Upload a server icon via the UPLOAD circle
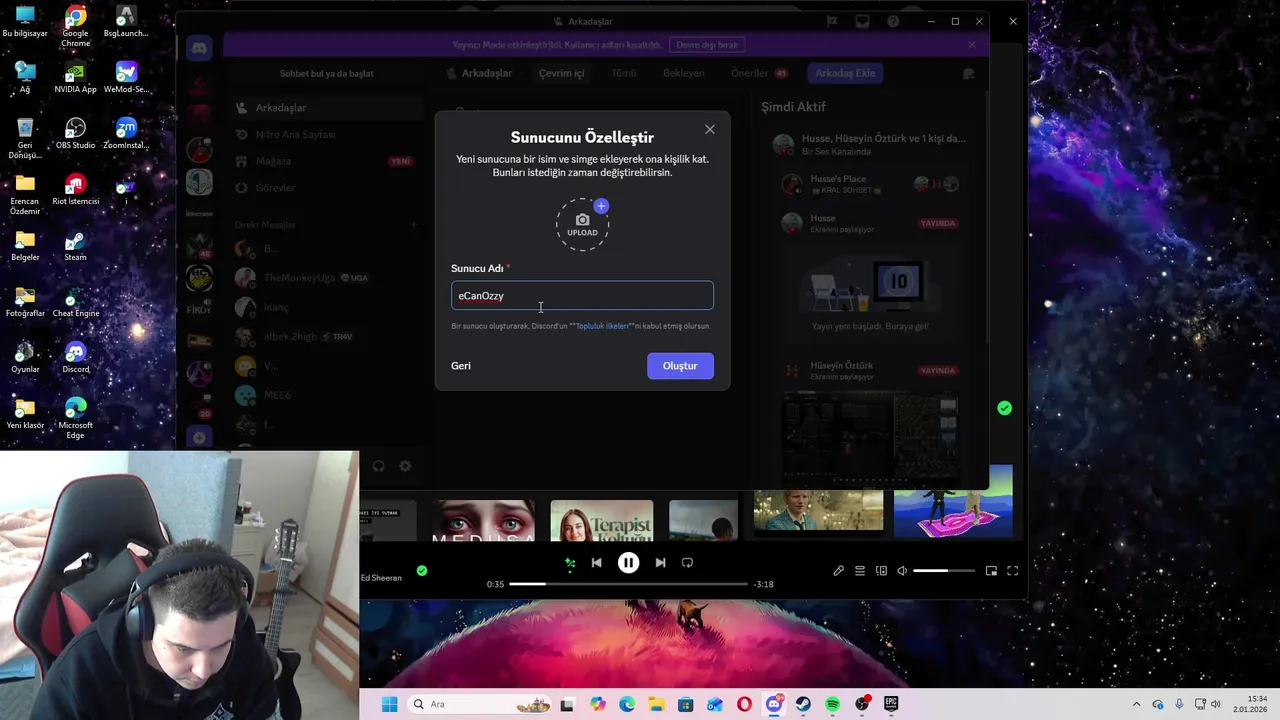The height and width of the screenshot is (720, 1280). point(583,224)
